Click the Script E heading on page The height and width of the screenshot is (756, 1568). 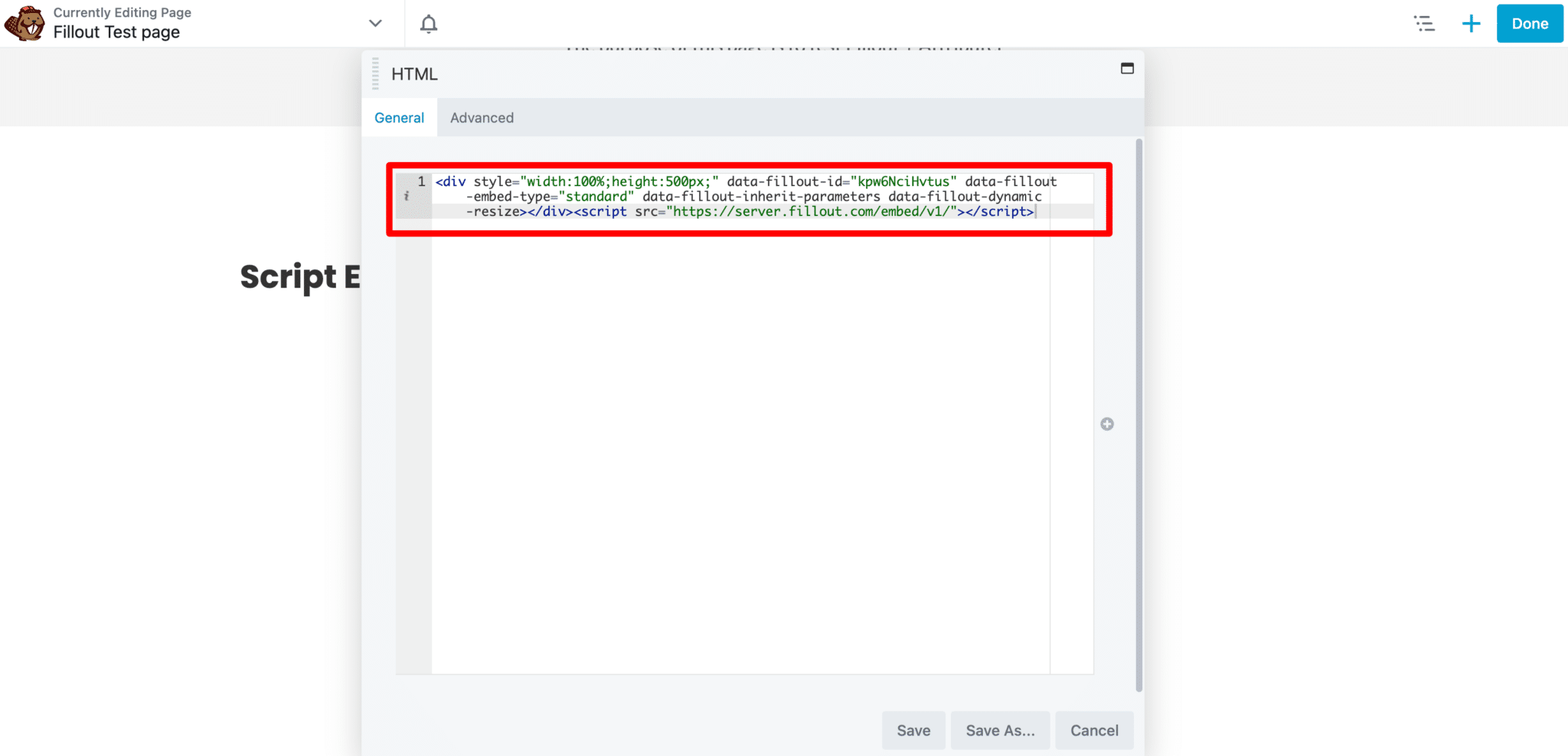[300, 276]
